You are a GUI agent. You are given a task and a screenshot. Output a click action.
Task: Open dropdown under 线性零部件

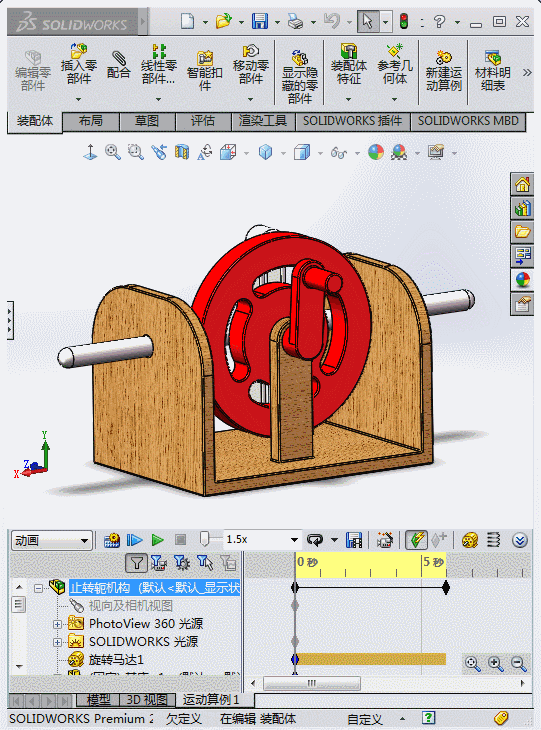158,99
